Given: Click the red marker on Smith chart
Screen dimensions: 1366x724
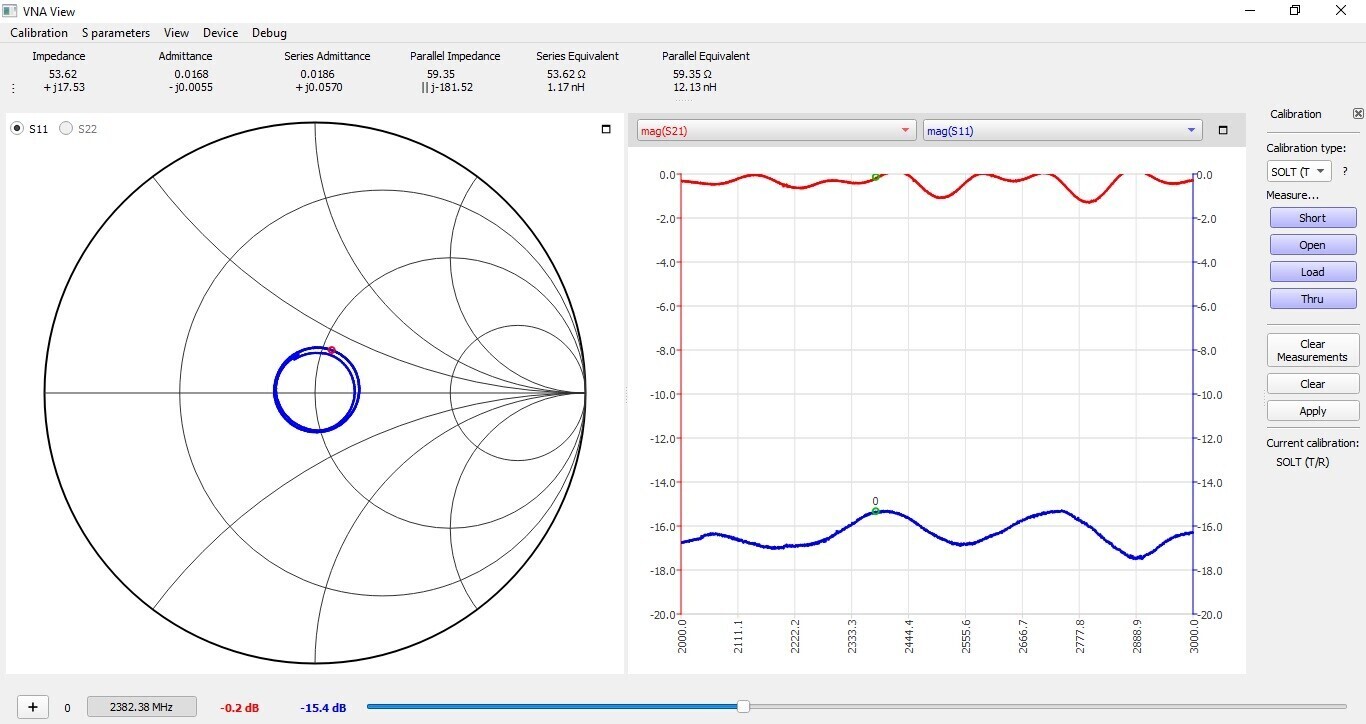Looking at the screenshot, I should tap(331, 350).
